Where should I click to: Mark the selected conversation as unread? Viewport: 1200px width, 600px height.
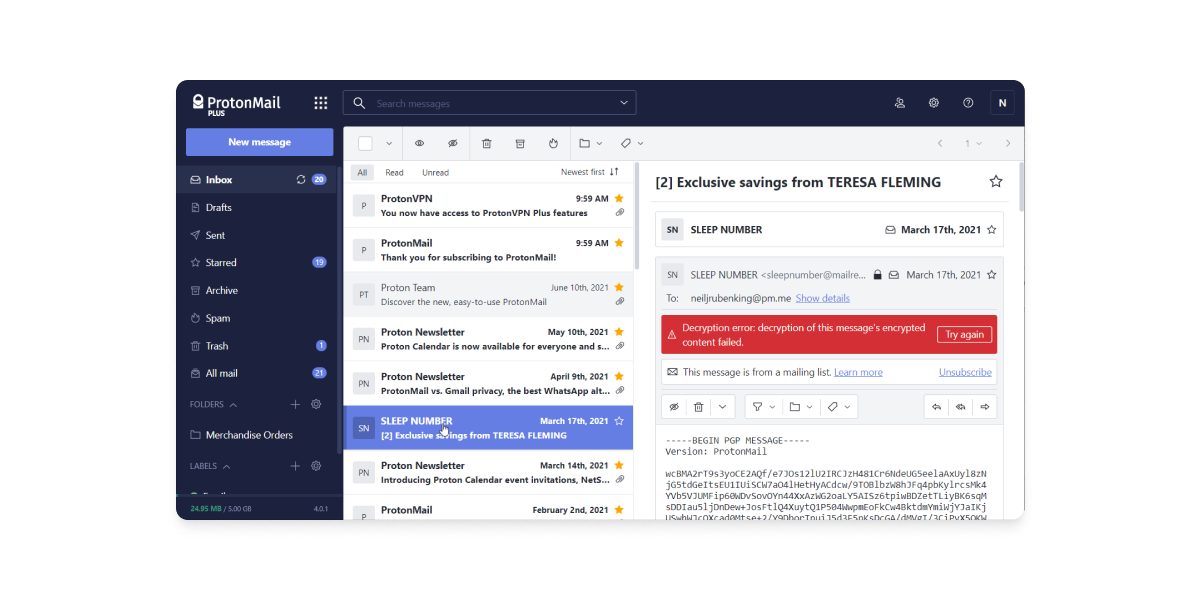(452, 143)
